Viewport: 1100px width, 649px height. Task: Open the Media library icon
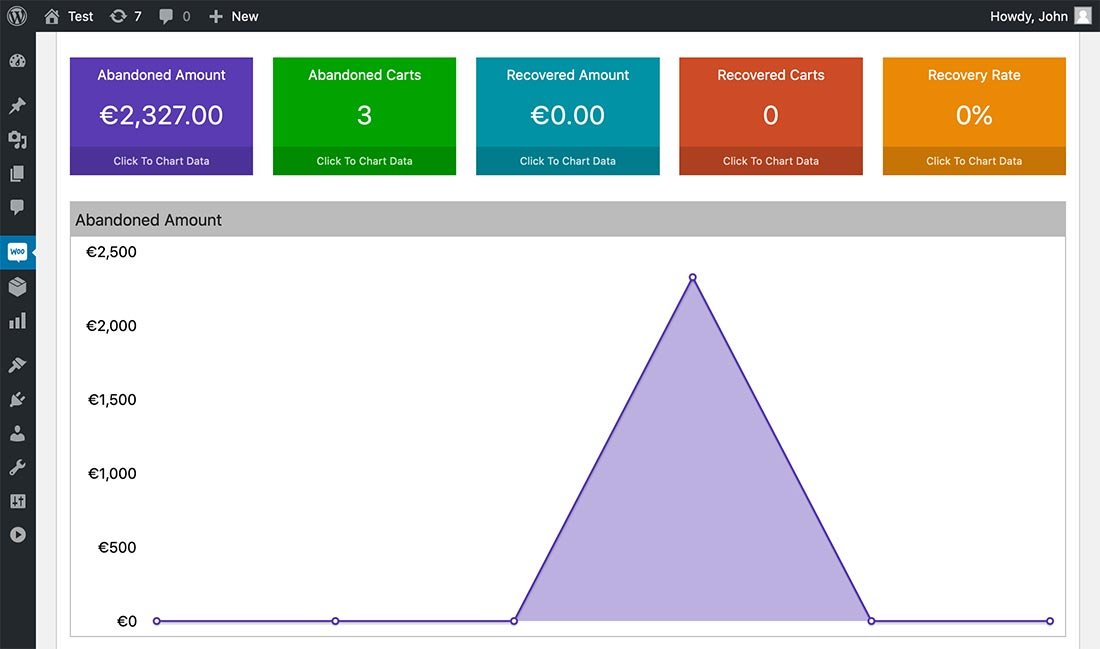pos(18,140)
